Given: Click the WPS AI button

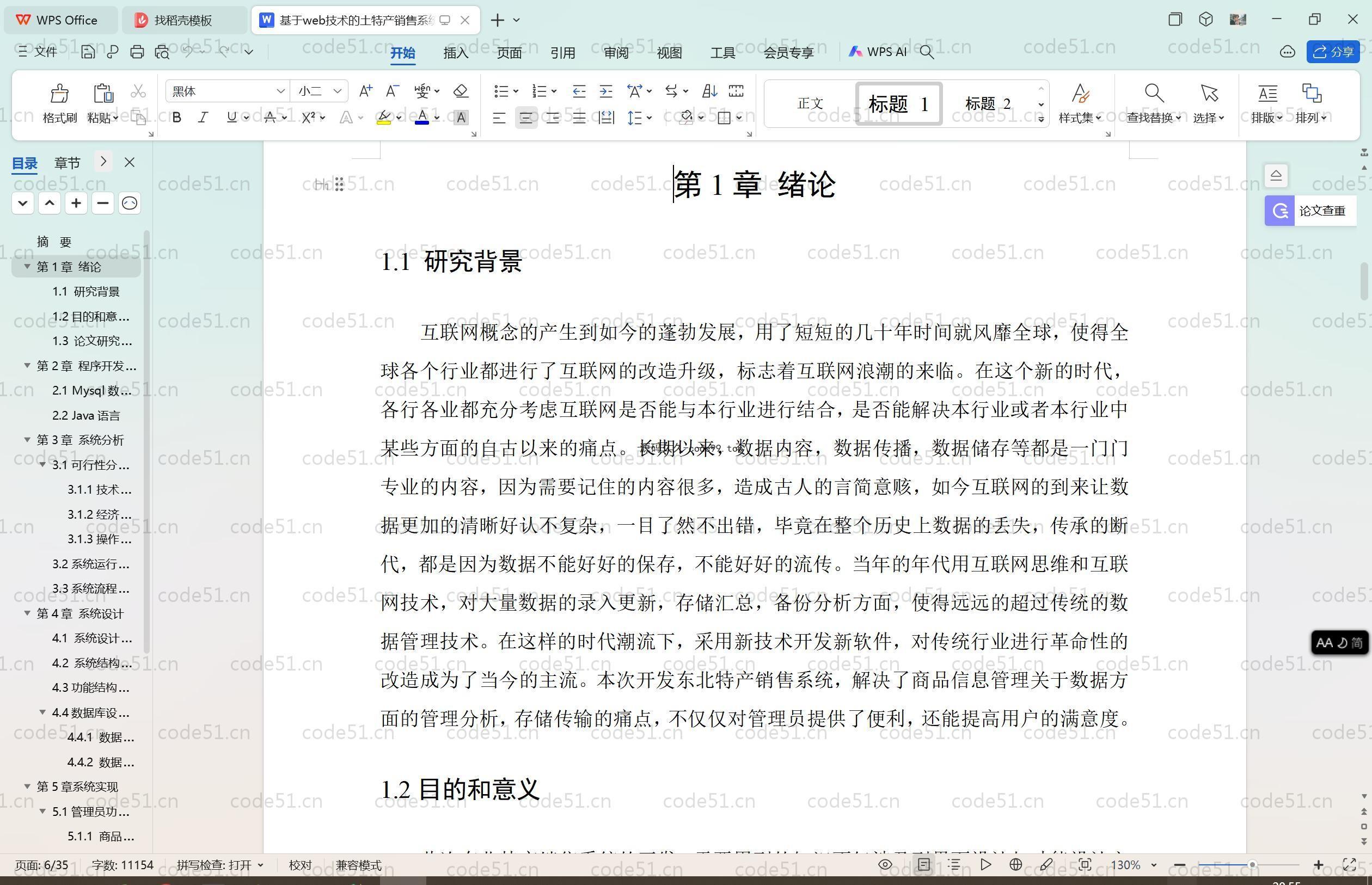Looking at the screenshot, I should 878,52.
